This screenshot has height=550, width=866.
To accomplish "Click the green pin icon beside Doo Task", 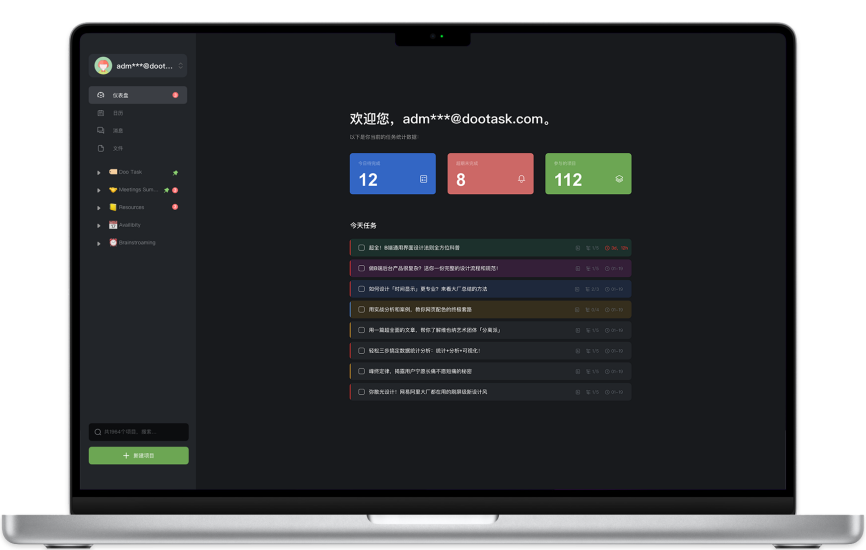I will tap(175, 172).
